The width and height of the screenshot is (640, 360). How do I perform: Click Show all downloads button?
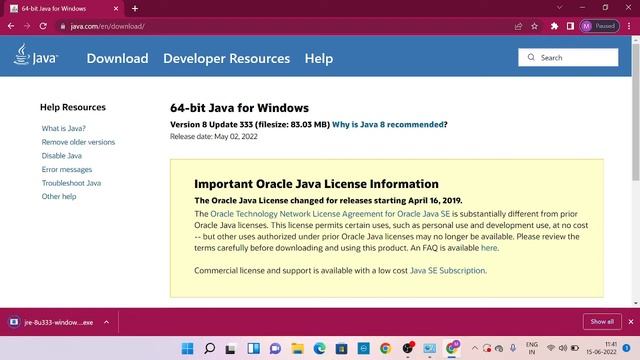point(602,322)
